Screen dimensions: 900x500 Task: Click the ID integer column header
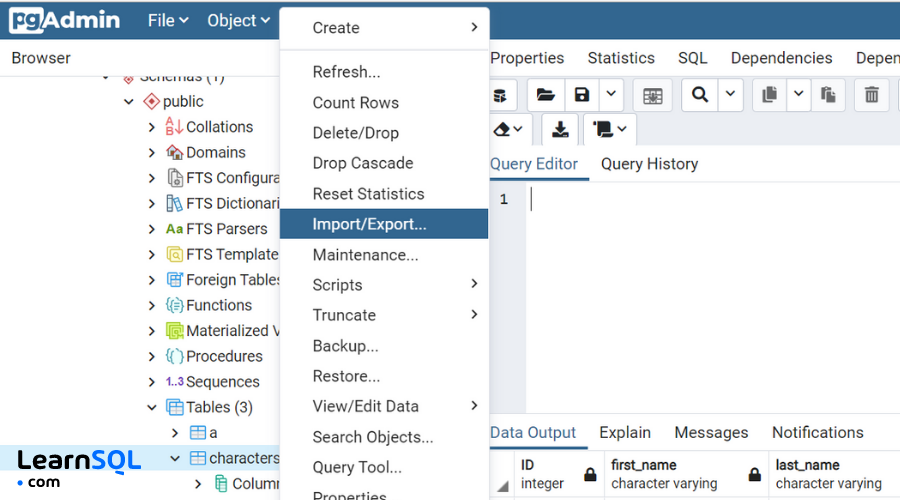558,474
